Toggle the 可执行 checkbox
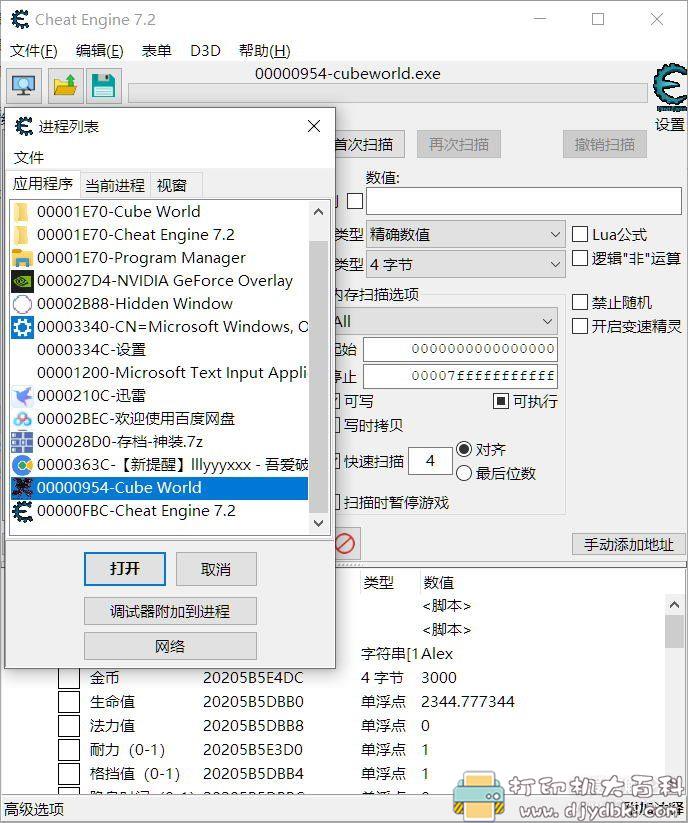This screenshot has height=823, width=688. tap(501, 402)
